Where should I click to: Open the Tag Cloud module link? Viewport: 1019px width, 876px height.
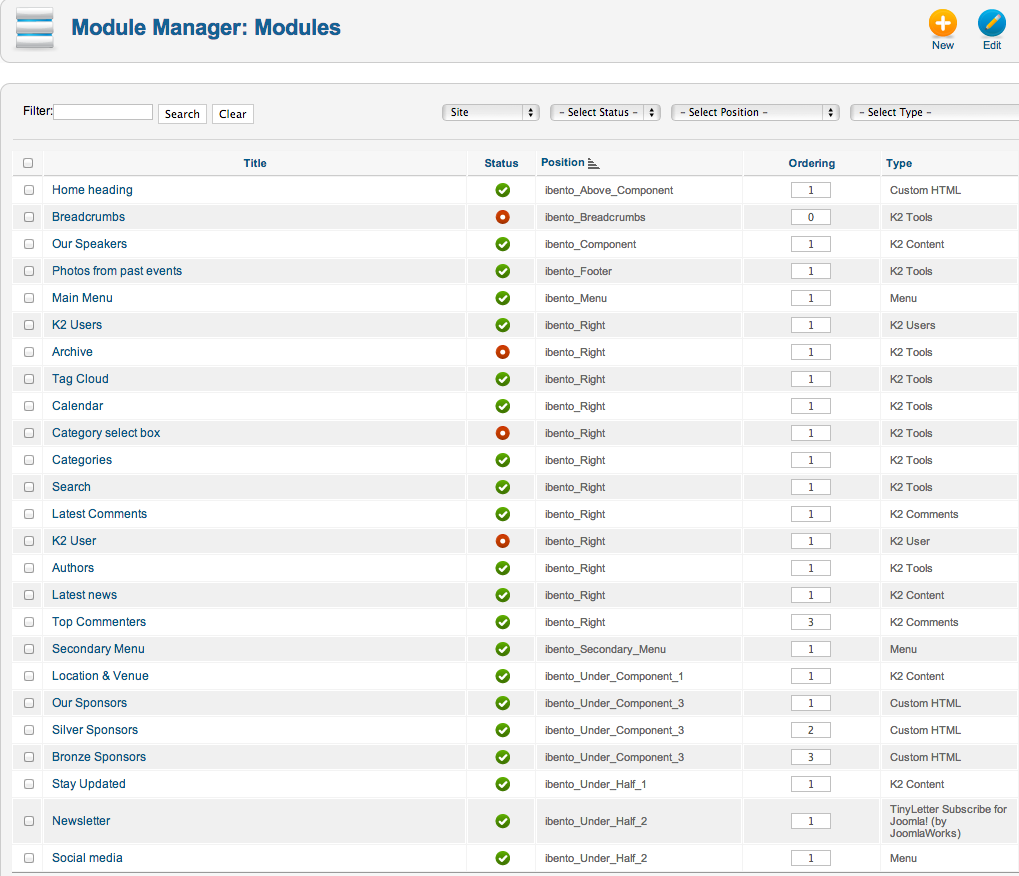coord(80,379)
